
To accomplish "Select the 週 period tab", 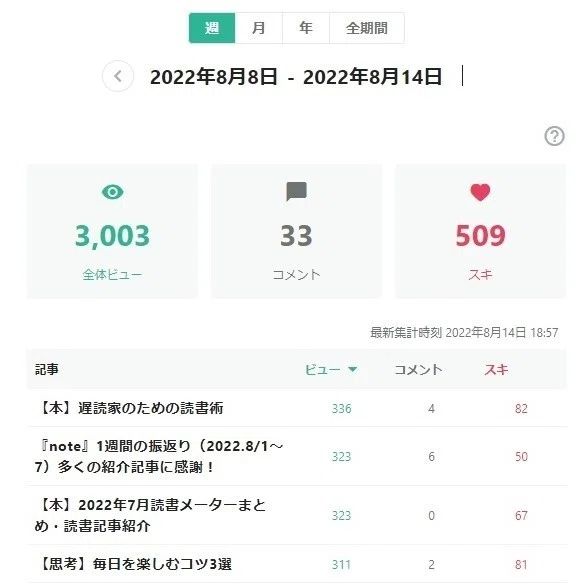I will tap(212, 28).
